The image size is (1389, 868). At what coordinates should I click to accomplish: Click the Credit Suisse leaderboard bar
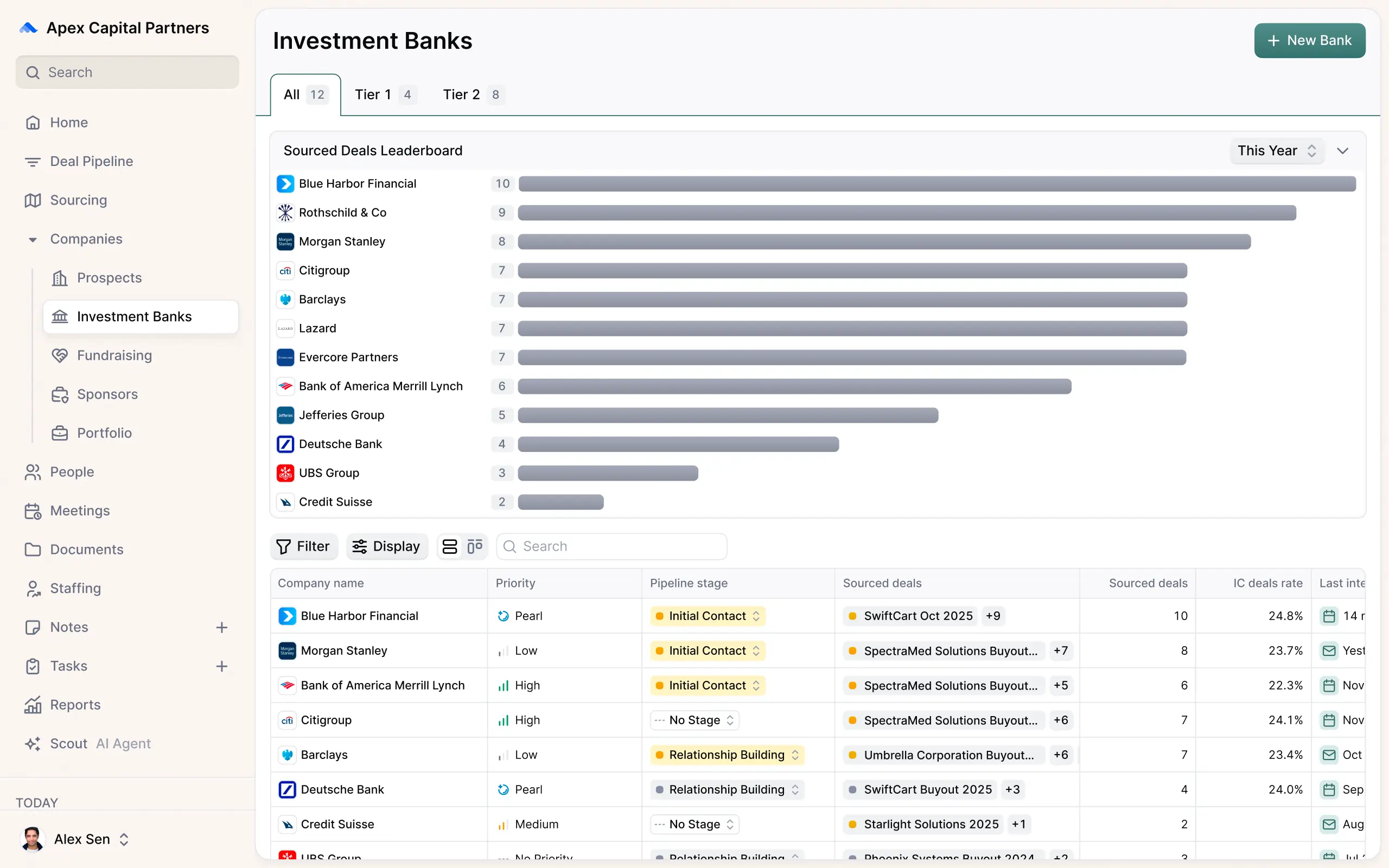[x=561, y=502]
